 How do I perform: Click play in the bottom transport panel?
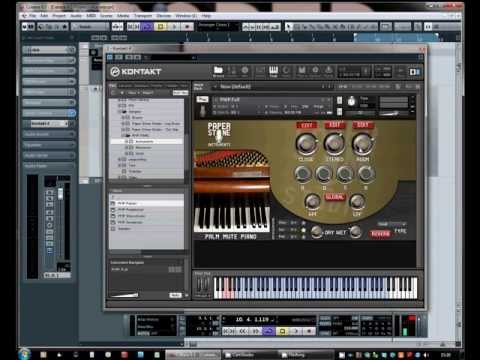click(x=295, y=331)
